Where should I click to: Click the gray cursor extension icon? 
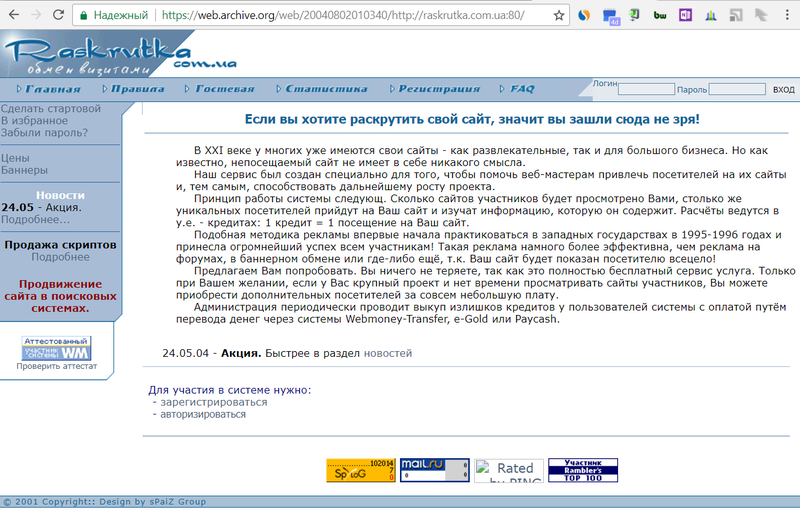[761, 15]
